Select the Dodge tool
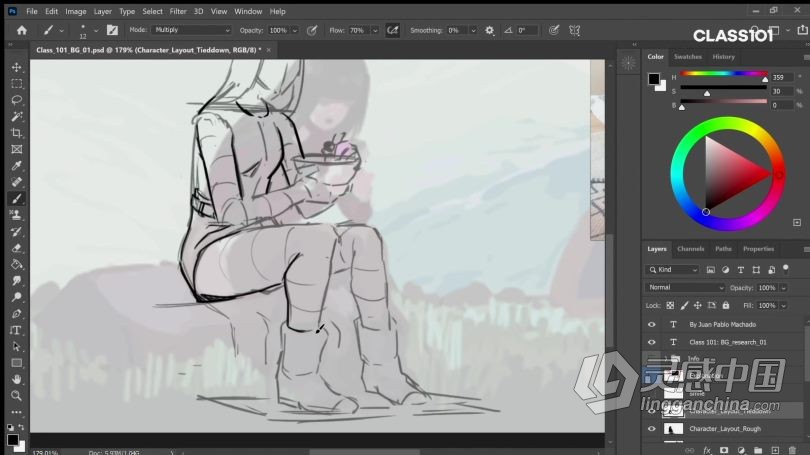Screen dimensions: 810x455 [x=17, y=297]
